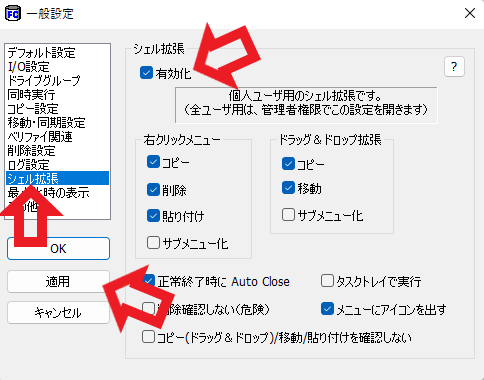Select 最小化時の表示 in the settings list
This screenshot has height=380, width=484.
[58, 193]
